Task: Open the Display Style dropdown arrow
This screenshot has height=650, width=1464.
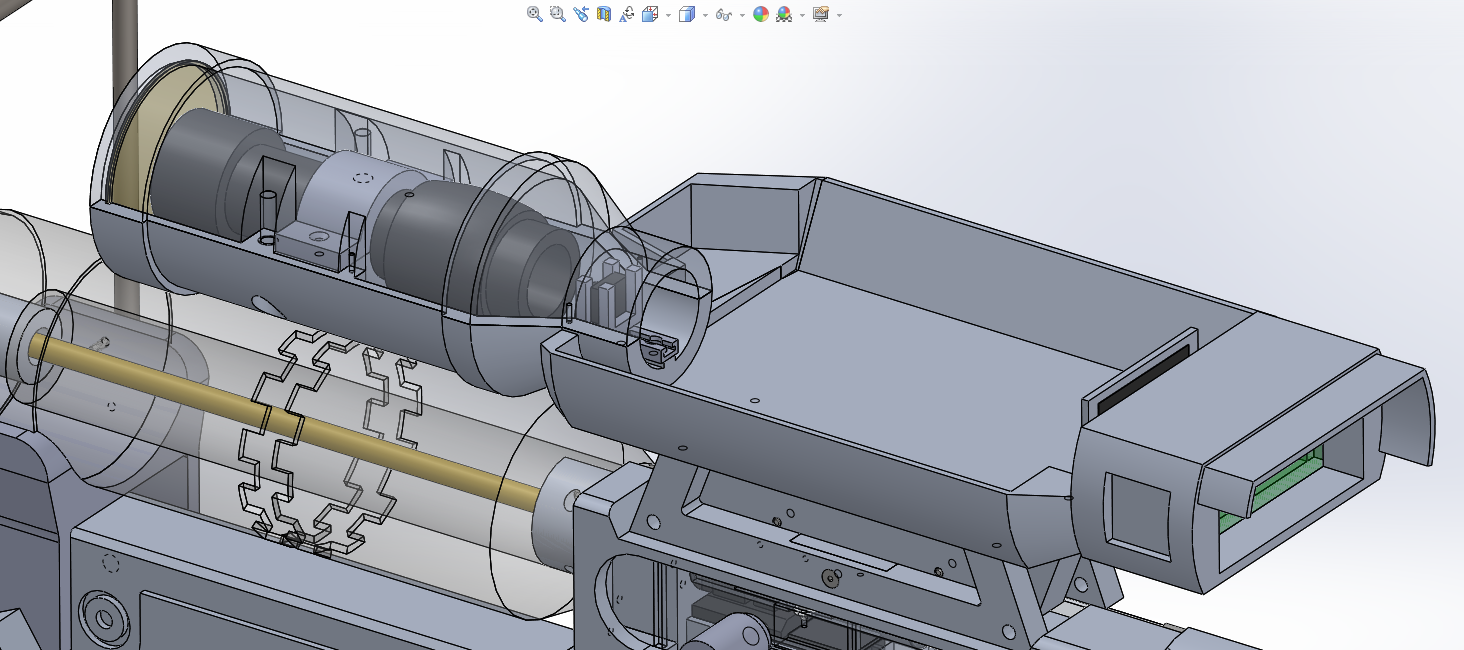Action: tap(705, 15)
